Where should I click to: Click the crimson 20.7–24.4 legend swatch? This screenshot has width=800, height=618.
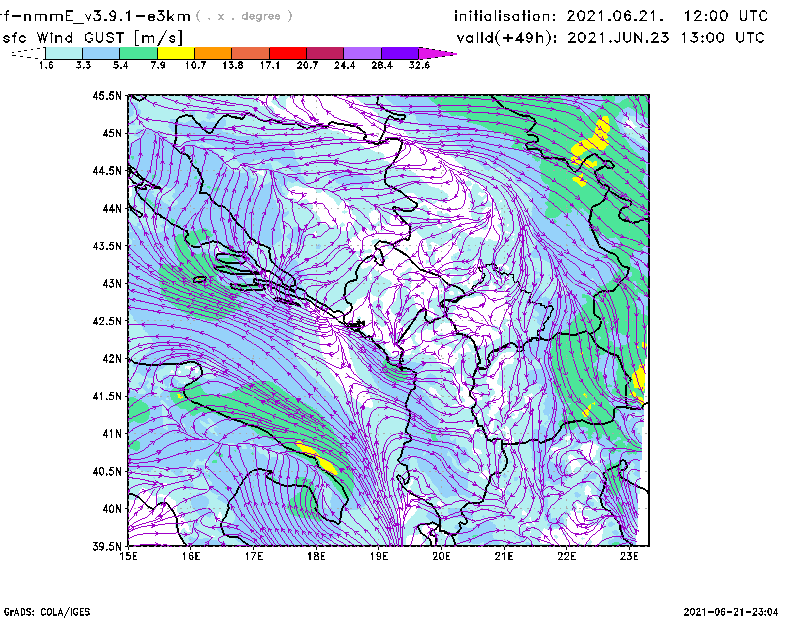325,53
